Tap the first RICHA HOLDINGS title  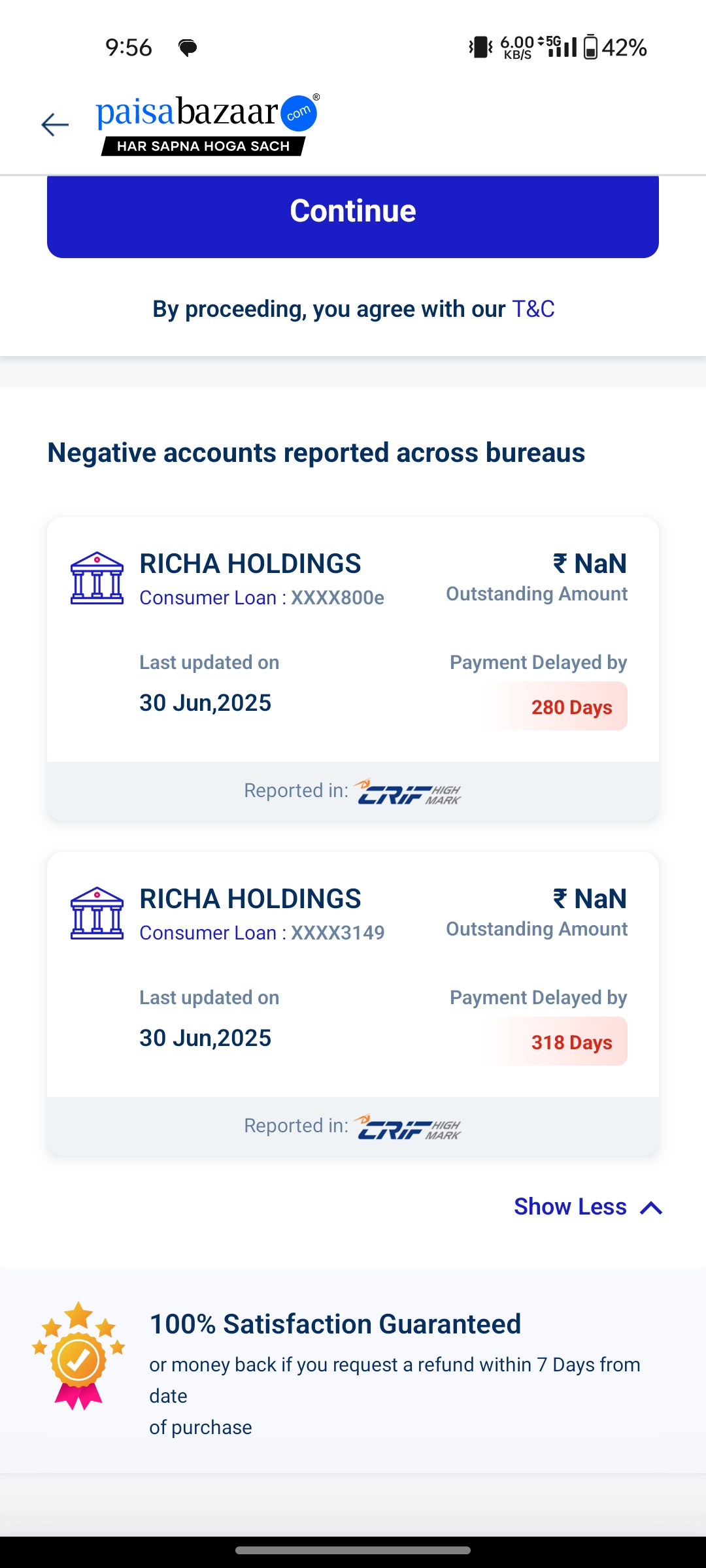(250, 564)
